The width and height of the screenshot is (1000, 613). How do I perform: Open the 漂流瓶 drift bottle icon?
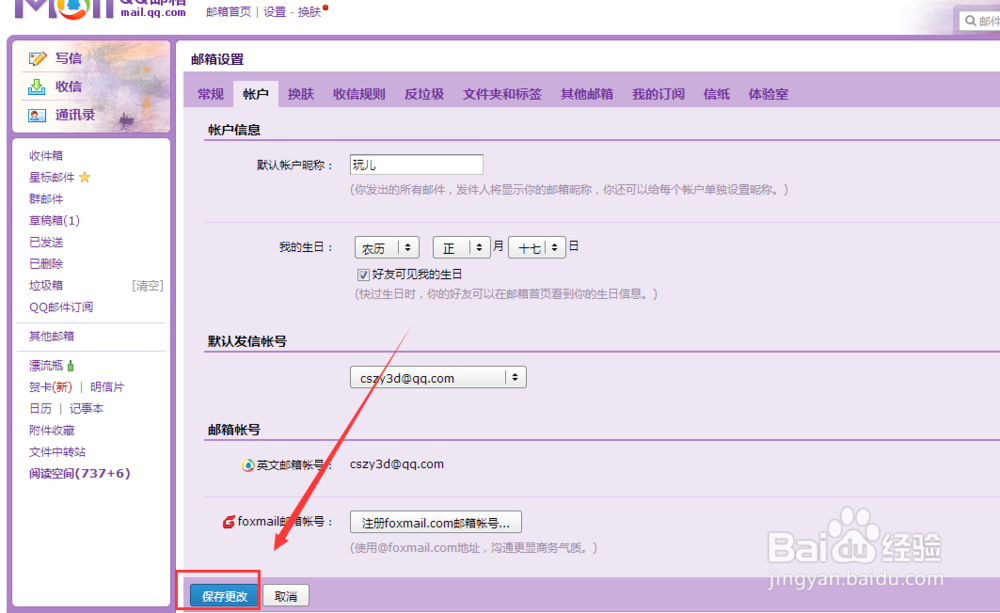coord(72,365)
